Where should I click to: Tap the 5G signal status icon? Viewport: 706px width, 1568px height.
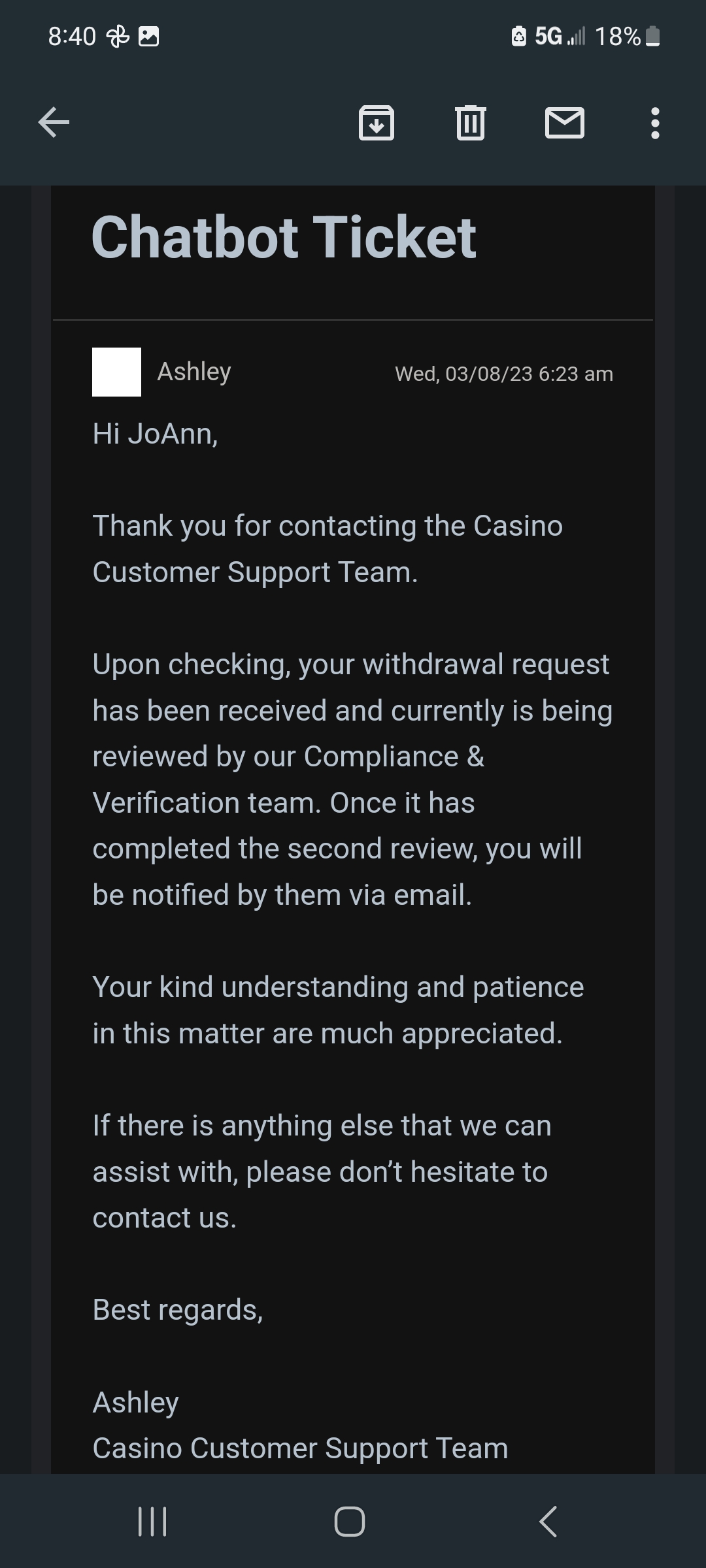coord(560,36)
